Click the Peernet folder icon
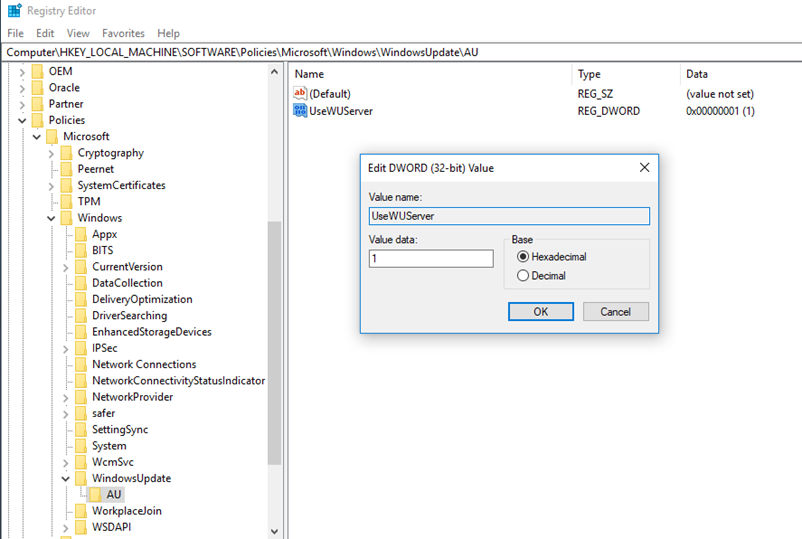The width and height of the screenshot is (802, 539). [66, 169]
